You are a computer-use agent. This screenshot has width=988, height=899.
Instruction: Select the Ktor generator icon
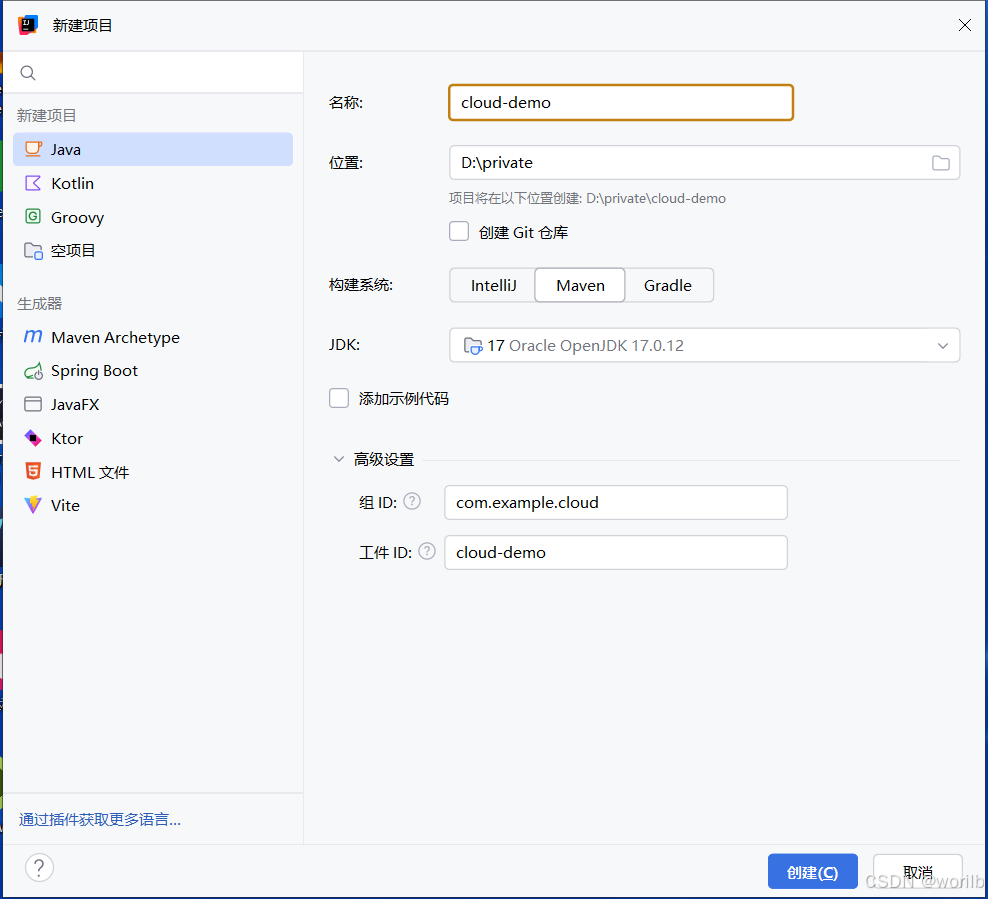pyautogui.click(x=33, y=438)
